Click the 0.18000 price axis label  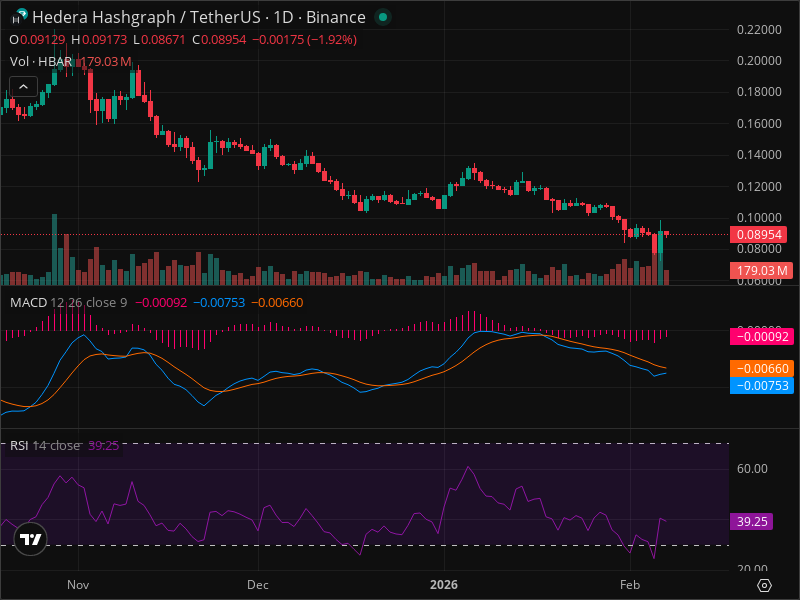759,92
